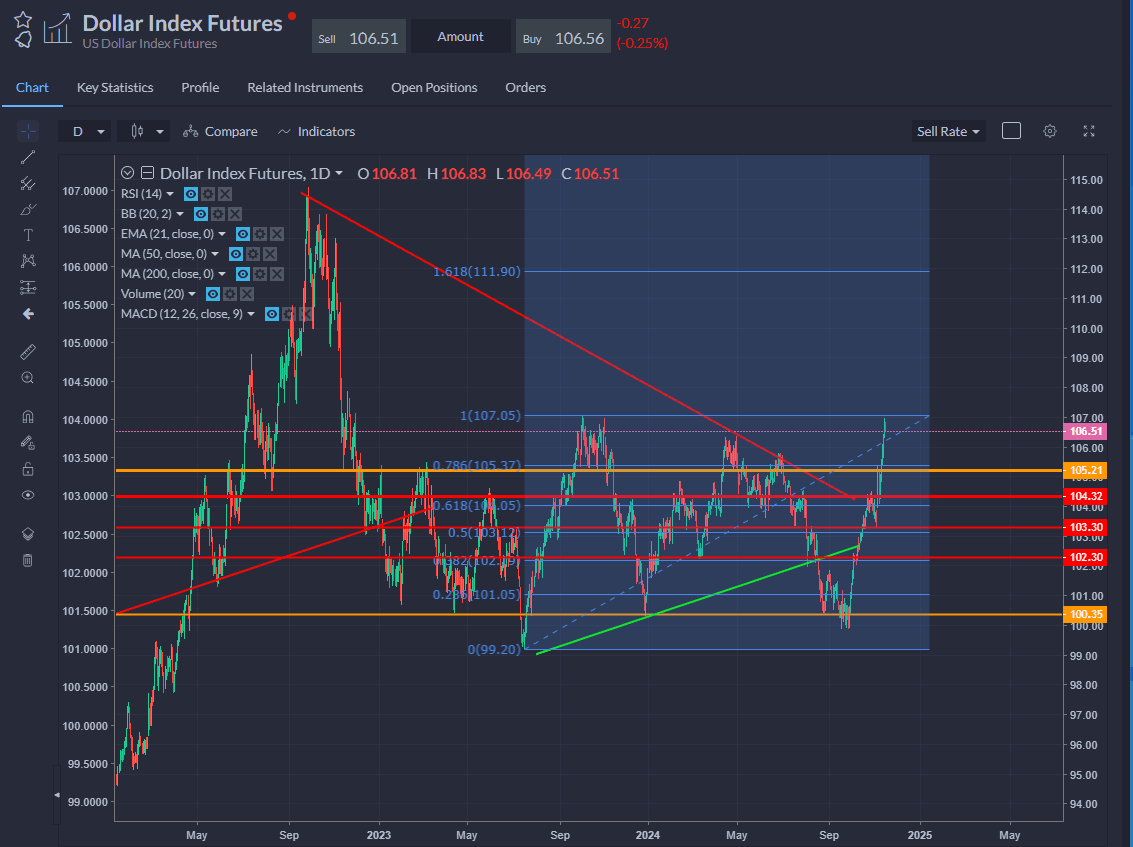1133x847 pixels.
Task: Open EMA (21, close, 0) settings gear
Action: pos(260,234)
